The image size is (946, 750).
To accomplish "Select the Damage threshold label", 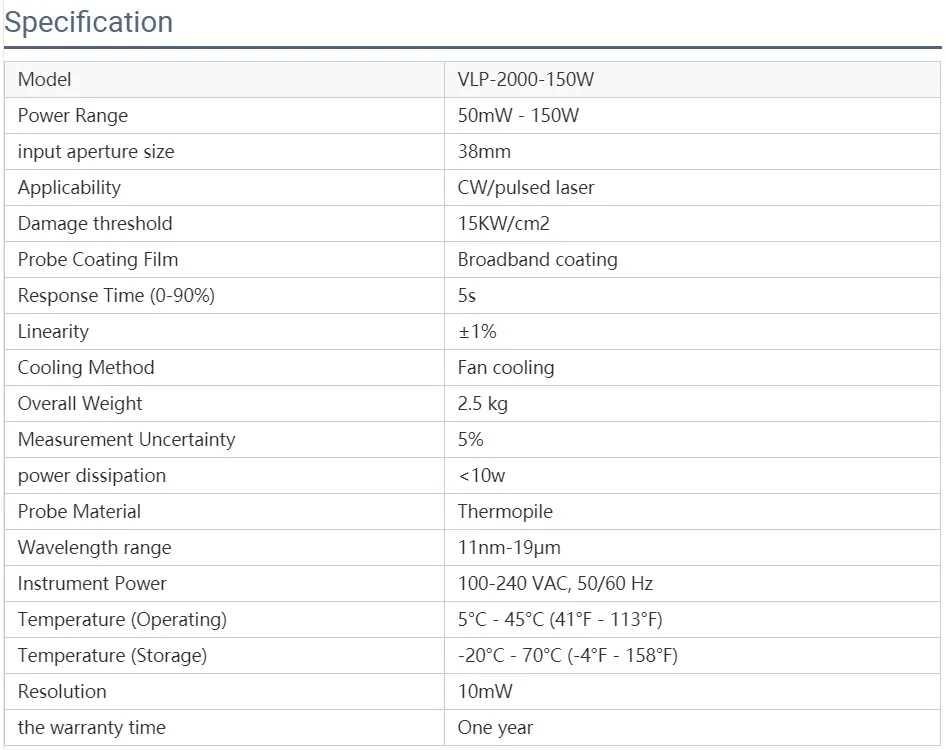I will [x=95, y=223].
